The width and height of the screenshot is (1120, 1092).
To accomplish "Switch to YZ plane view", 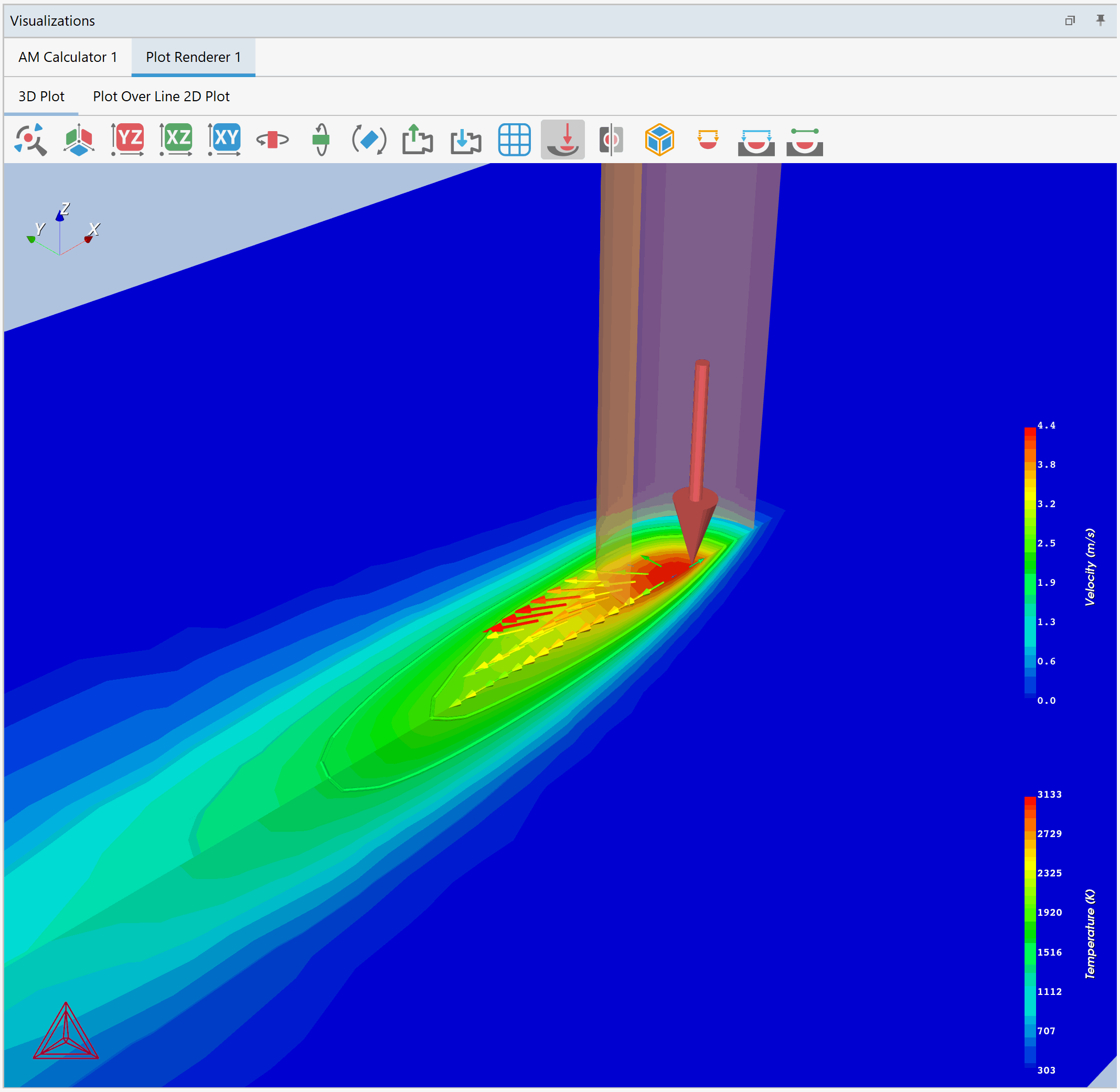I will pos(127,140).
